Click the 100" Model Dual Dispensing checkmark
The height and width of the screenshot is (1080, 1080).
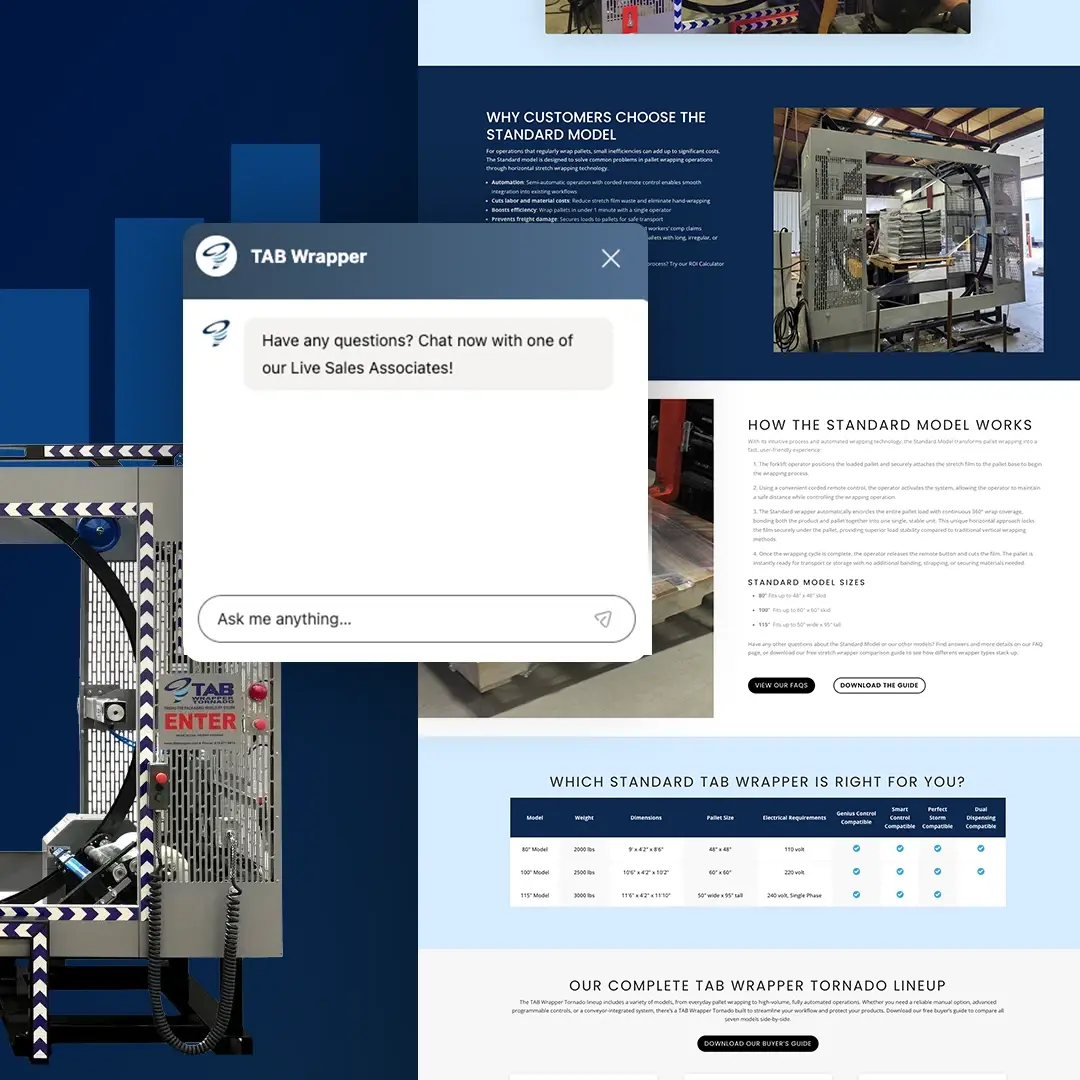tap(980, 871)
